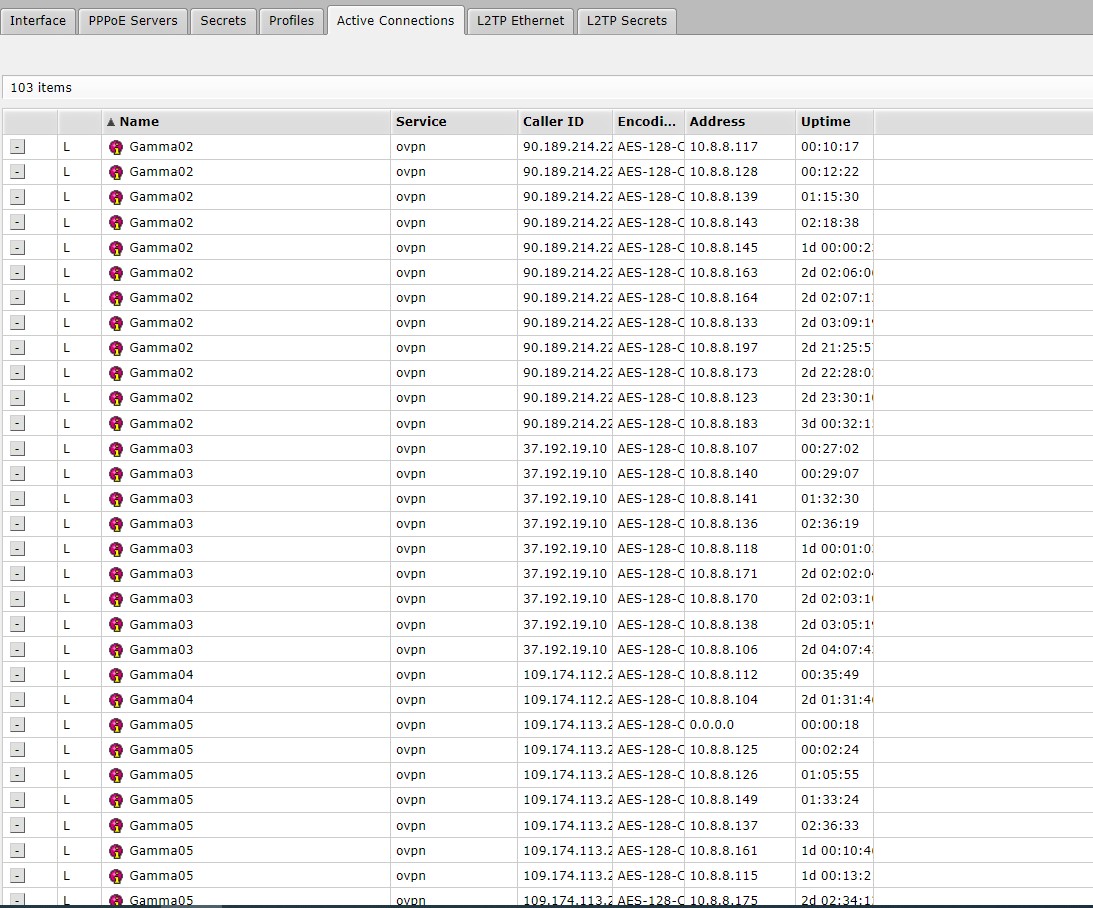Click address cell 10.8.8.183
Image resolution: width=1093 pixels, height=908 pixels.
pos(724,423)
